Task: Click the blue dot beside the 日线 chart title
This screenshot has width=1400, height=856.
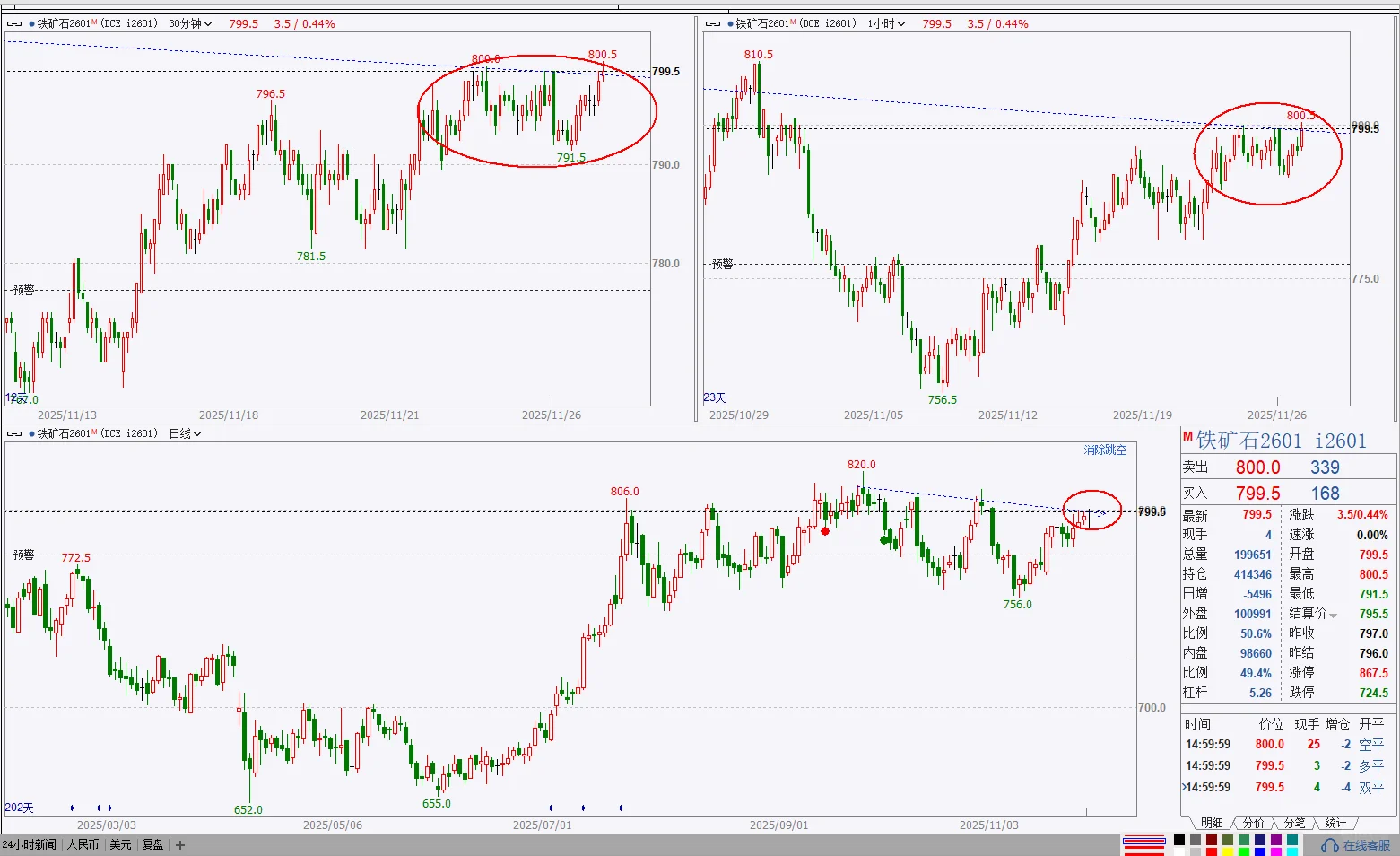Action: 32,434
